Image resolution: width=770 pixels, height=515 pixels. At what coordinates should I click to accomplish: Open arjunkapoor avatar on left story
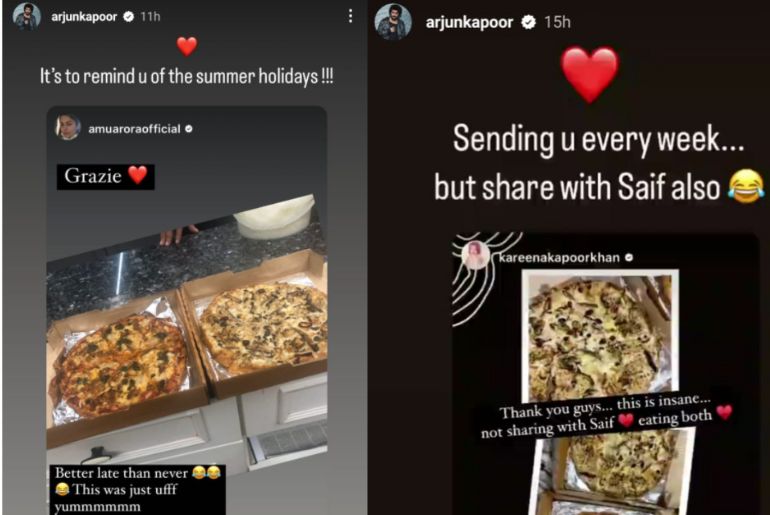(27, 17)
